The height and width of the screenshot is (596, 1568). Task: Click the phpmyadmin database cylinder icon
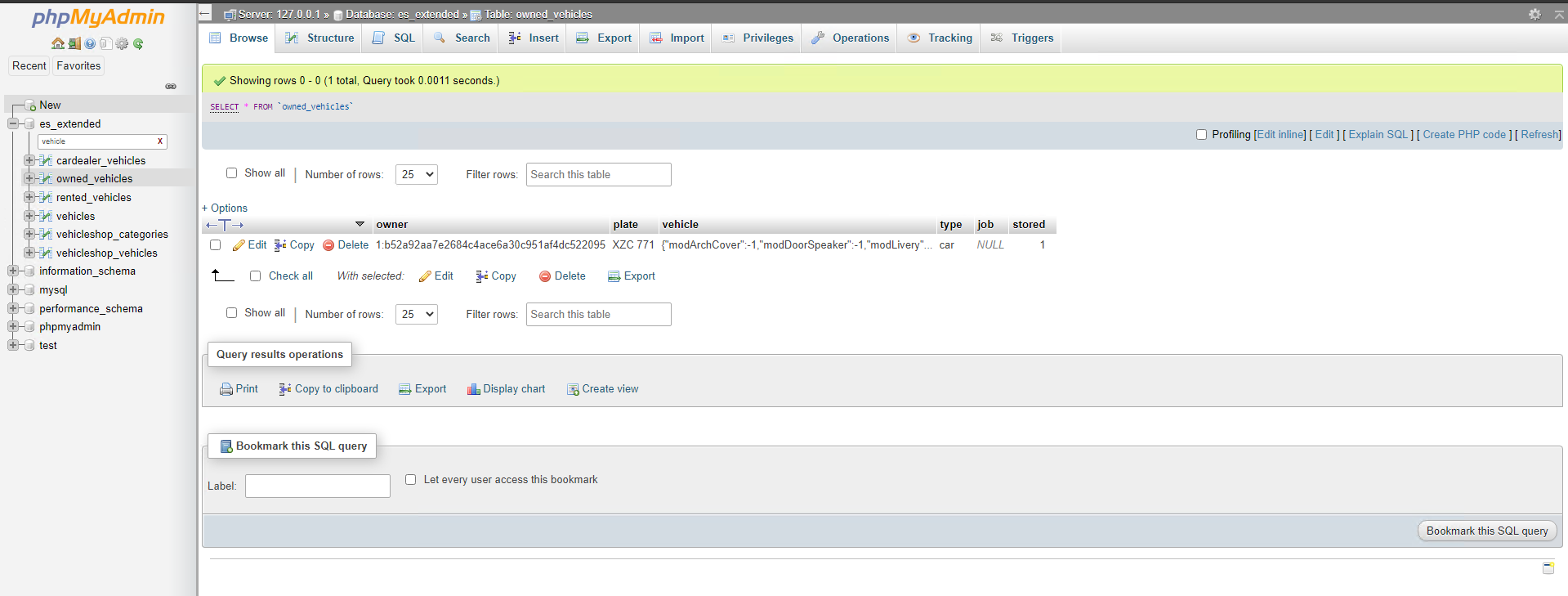(30, 327)
